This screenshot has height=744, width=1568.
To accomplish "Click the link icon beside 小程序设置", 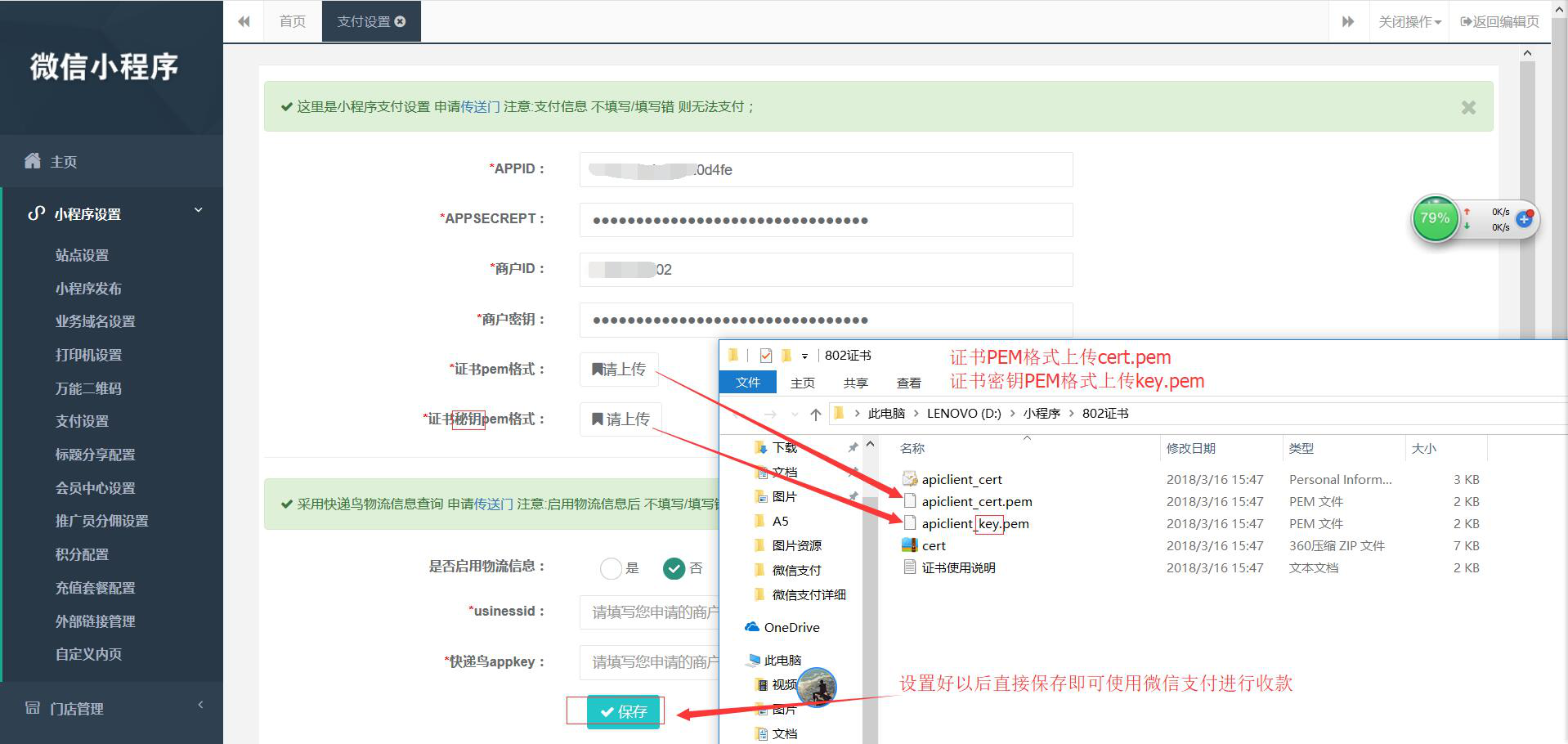I will point(36,213).
